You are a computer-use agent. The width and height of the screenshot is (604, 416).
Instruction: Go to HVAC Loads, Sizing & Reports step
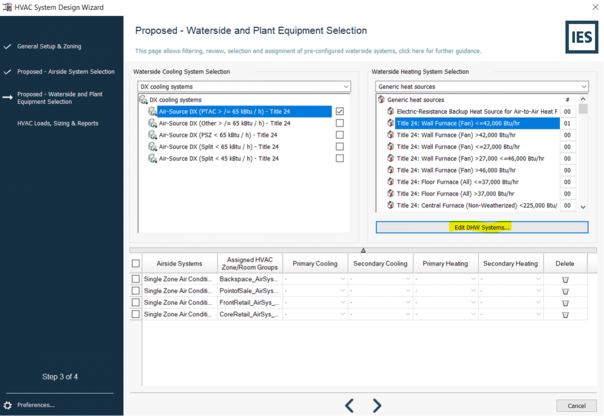(58, 124)
